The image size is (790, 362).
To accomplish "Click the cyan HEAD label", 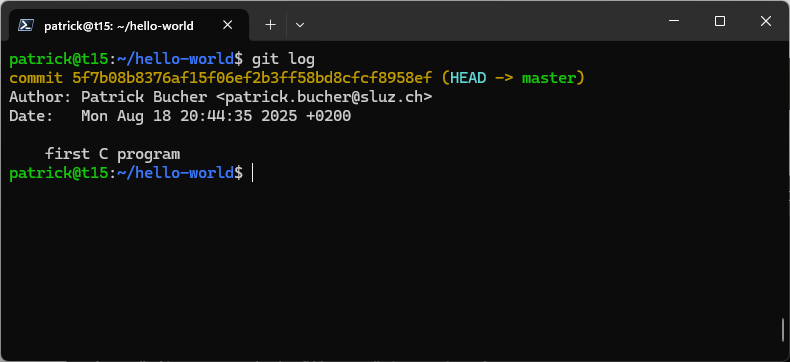I will (x=469, y=78).
